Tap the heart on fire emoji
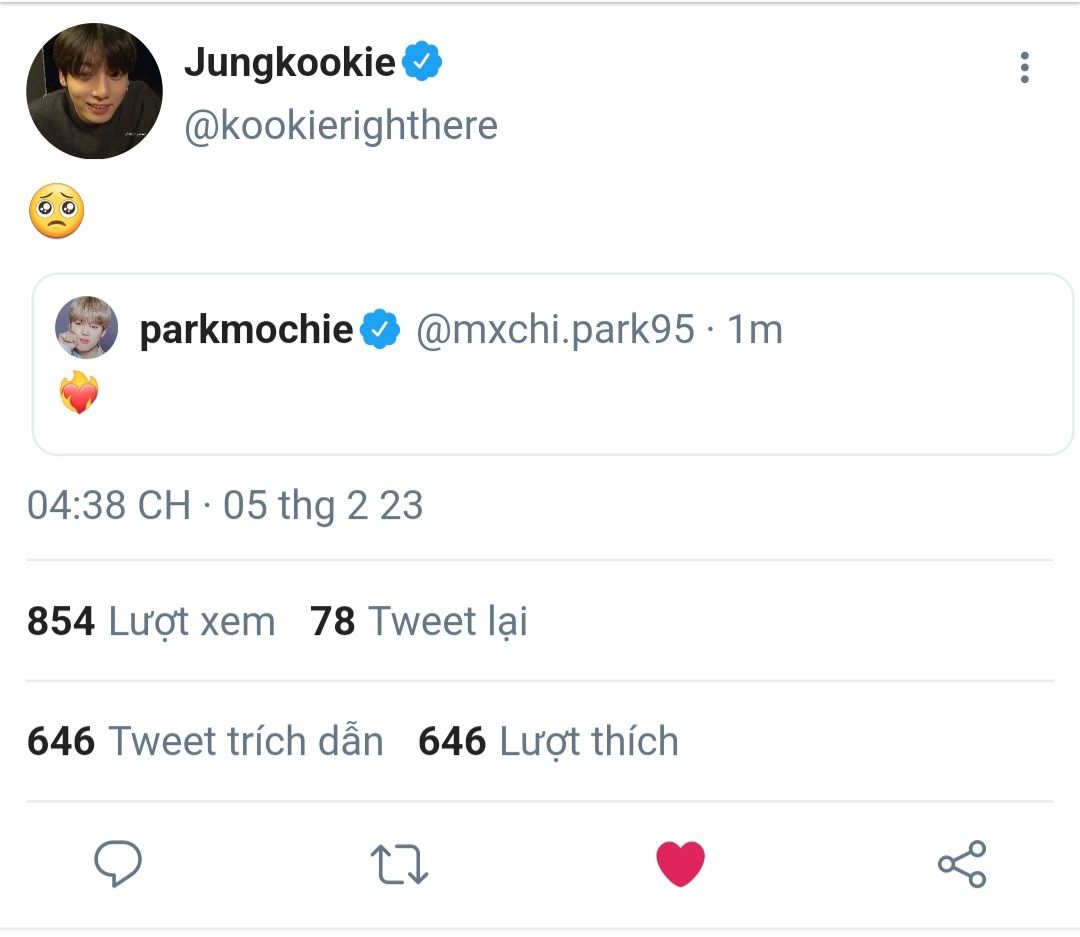Viewport: 1080px width, 937px height. coord(79,392)
